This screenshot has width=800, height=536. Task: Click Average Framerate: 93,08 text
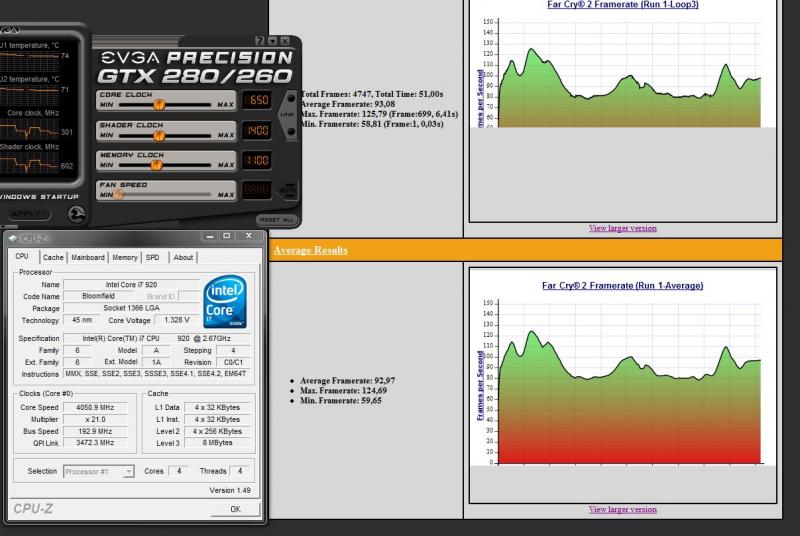(x=348, y=104)
